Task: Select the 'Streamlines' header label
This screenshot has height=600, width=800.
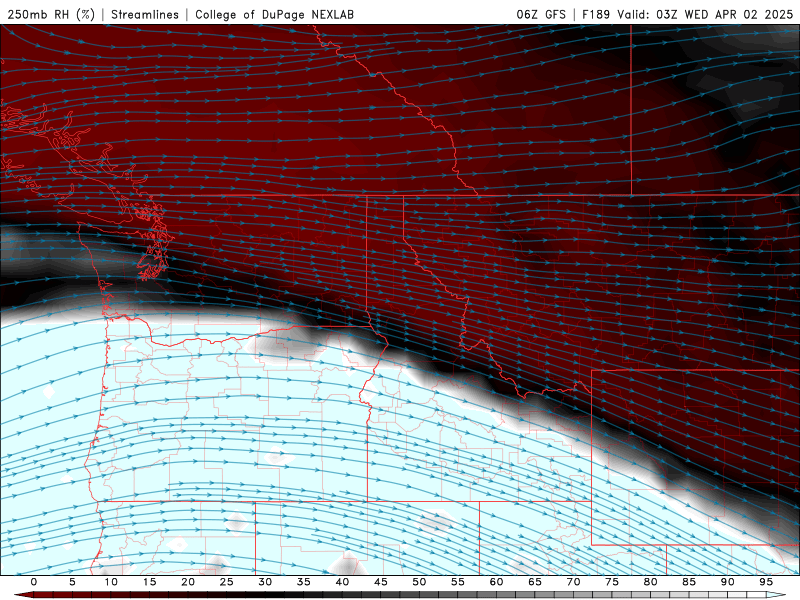Action: coord(145,14)
